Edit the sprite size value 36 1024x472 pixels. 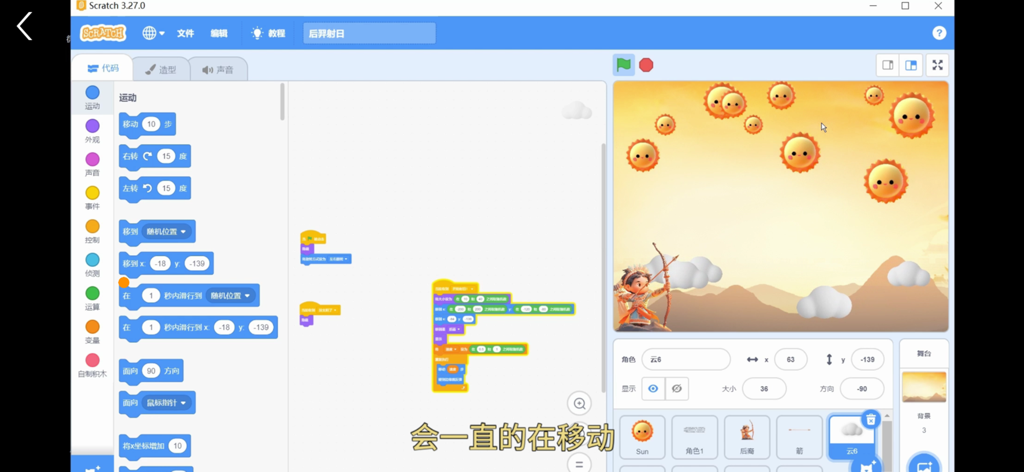[x=764, y=388]
